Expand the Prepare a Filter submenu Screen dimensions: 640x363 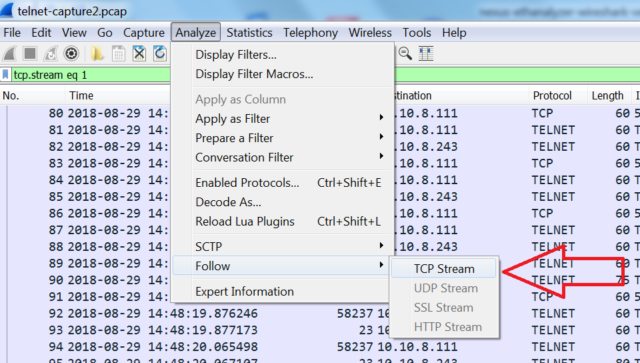click(x=282, y=138)
